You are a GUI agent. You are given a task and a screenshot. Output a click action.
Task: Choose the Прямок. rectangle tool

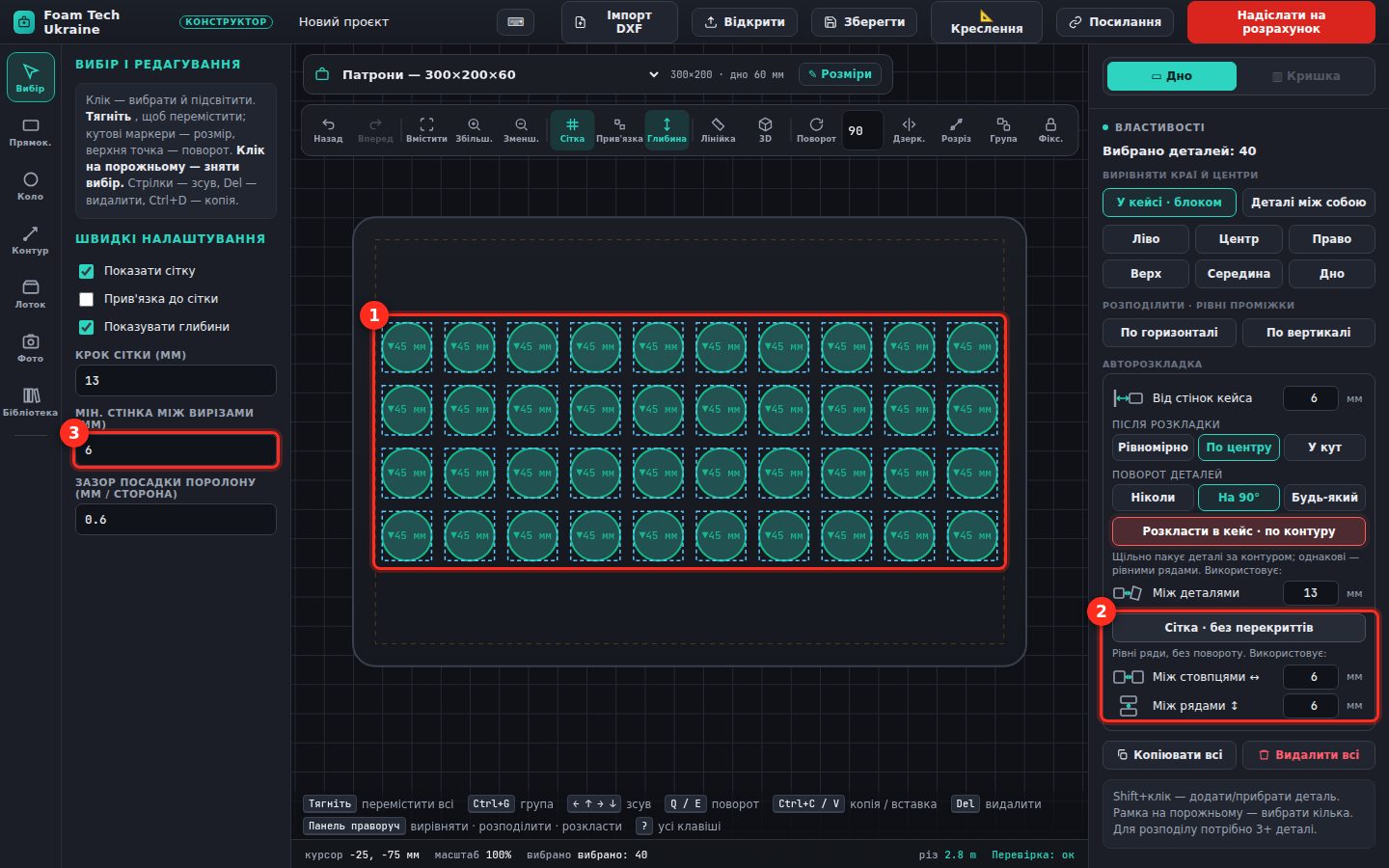tap(30, 132)
